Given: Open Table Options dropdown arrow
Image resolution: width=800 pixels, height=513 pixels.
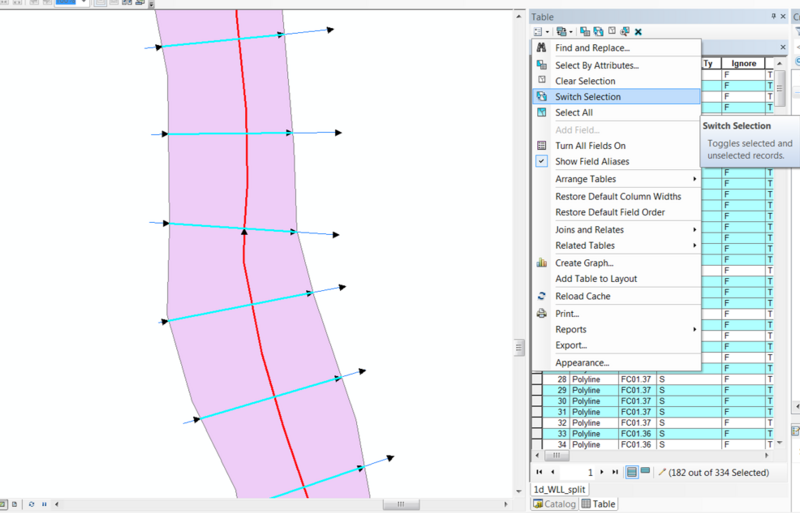Looking at the screenshot, I should point(548,32).
